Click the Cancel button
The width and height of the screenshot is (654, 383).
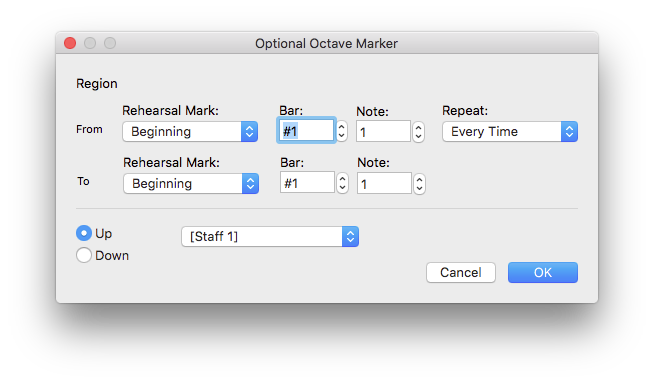[x=461, y=272]
